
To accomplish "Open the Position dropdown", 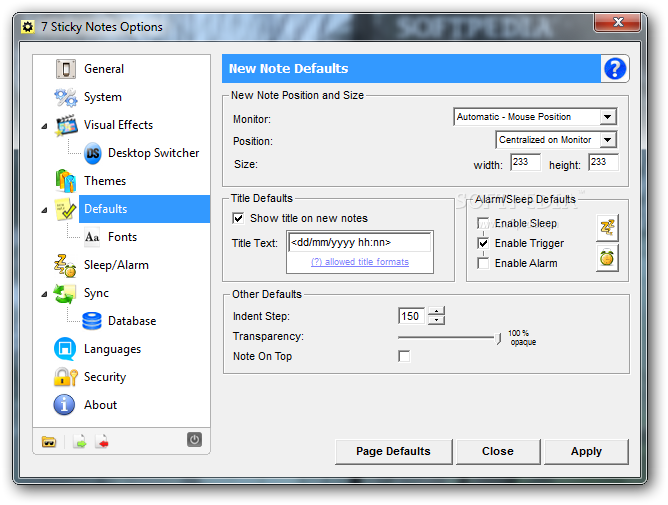I will click(x=608, y=140).
